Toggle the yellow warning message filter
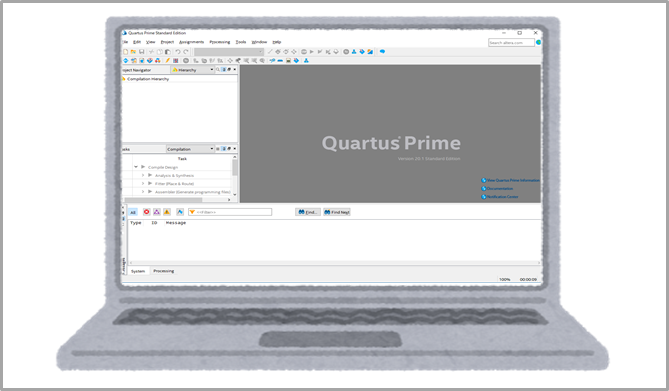The image size is (669, 391). point(167,212)
